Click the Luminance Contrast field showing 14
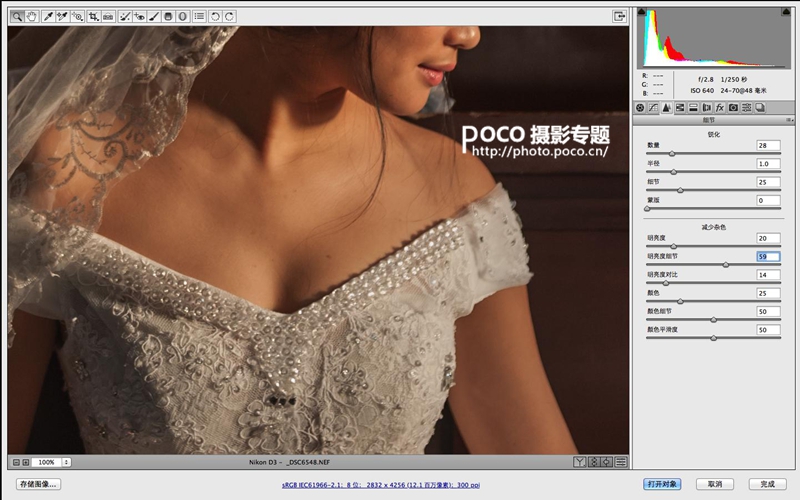 (768, 275)
